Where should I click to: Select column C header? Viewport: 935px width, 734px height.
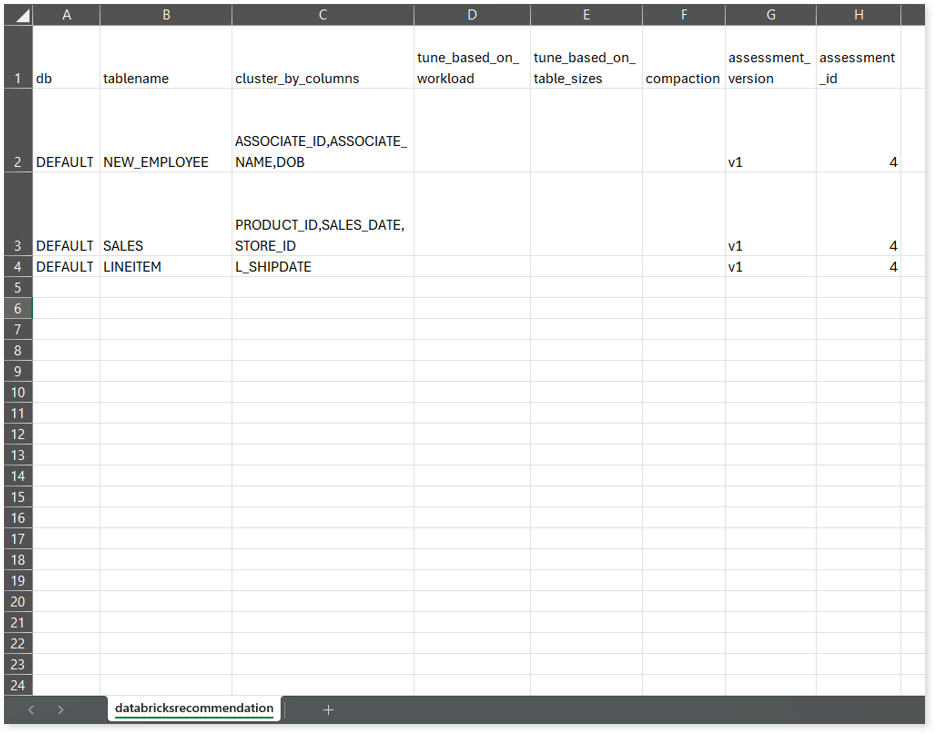coord(323,15)
